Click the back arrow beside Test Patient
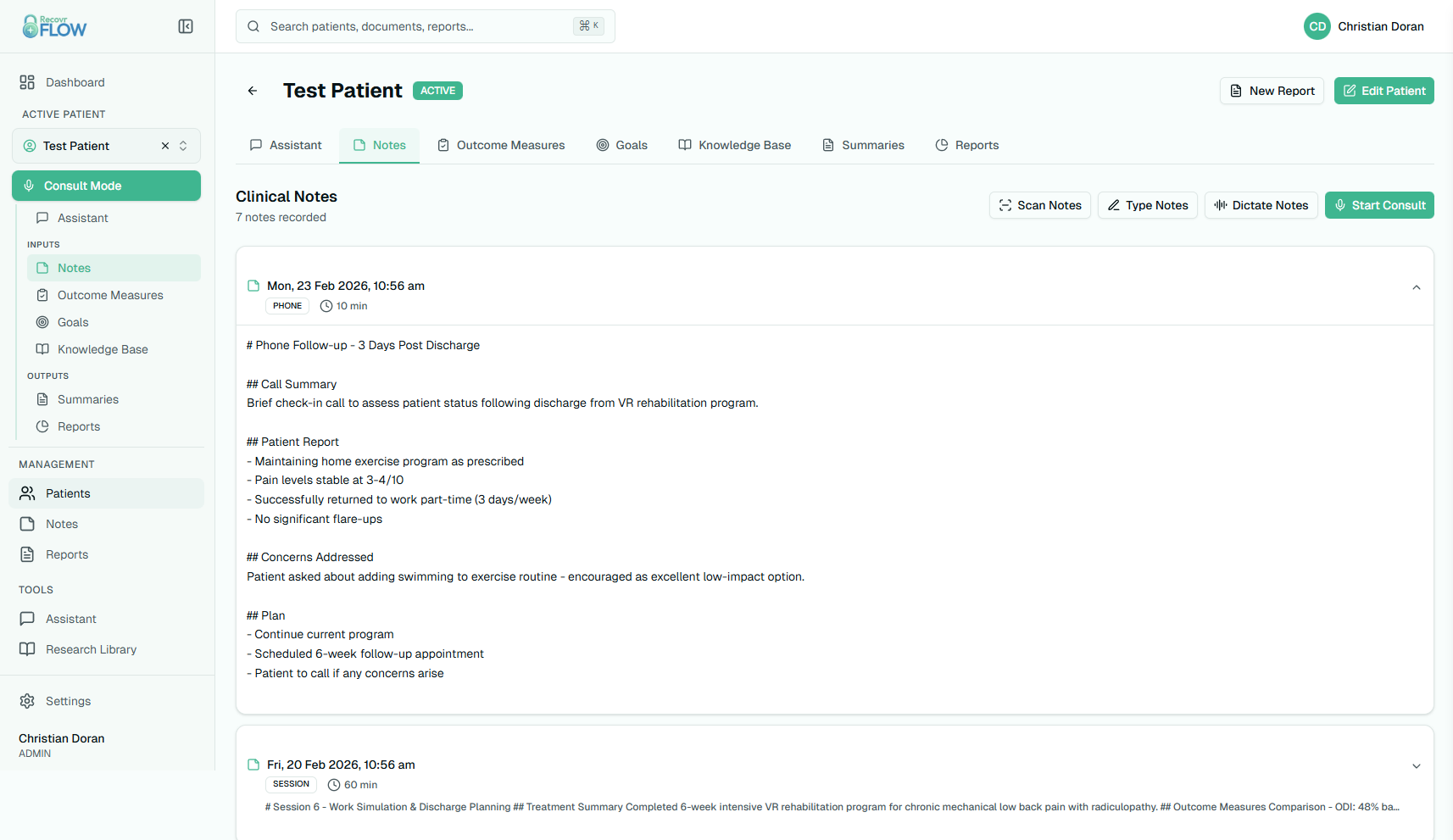The height and width of the screenshot is (840, 1453). click(x=253, y=91)
